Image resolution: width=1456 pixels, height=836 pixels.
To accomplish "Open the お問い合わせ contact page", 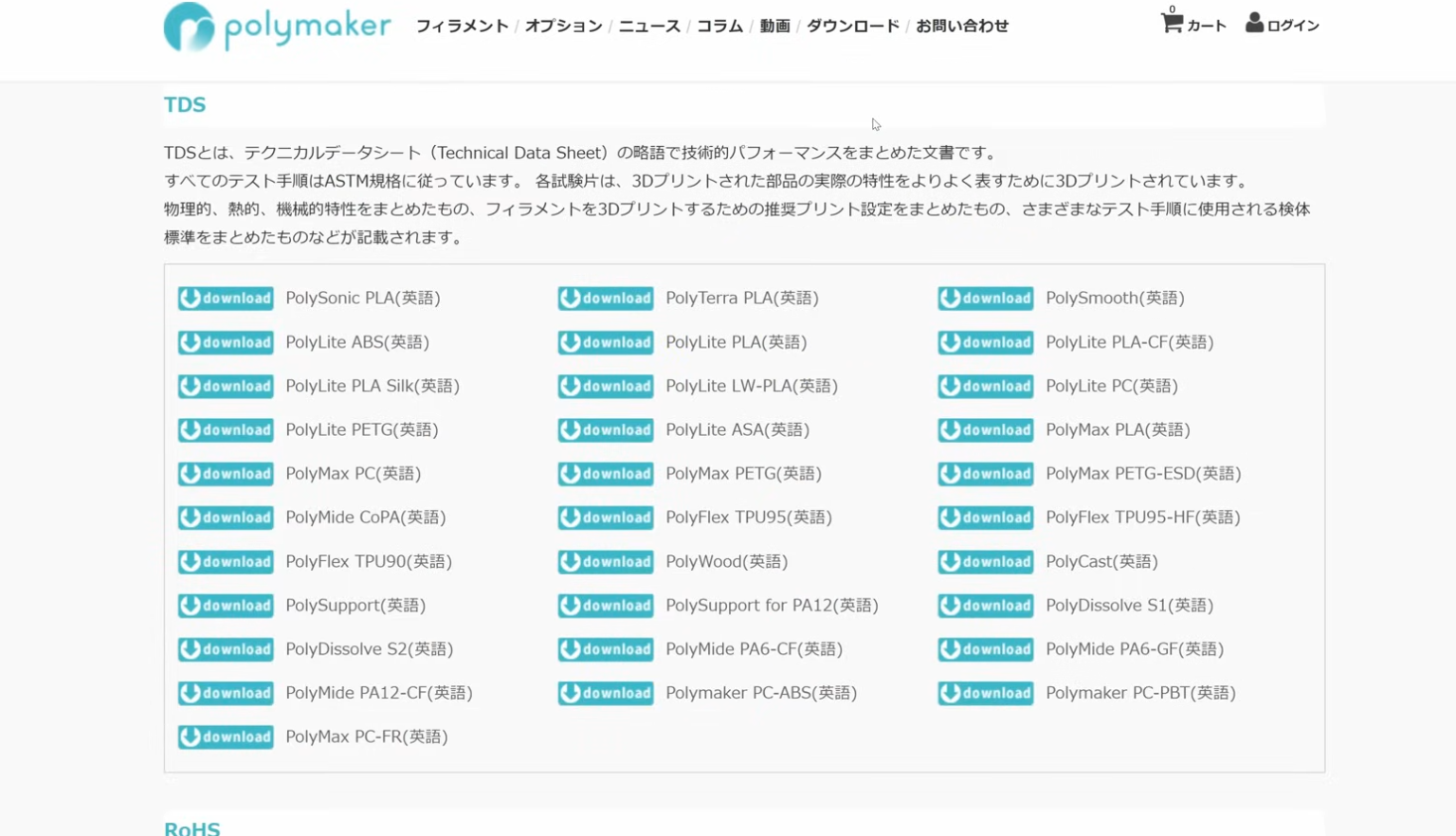I will [961, 27].
